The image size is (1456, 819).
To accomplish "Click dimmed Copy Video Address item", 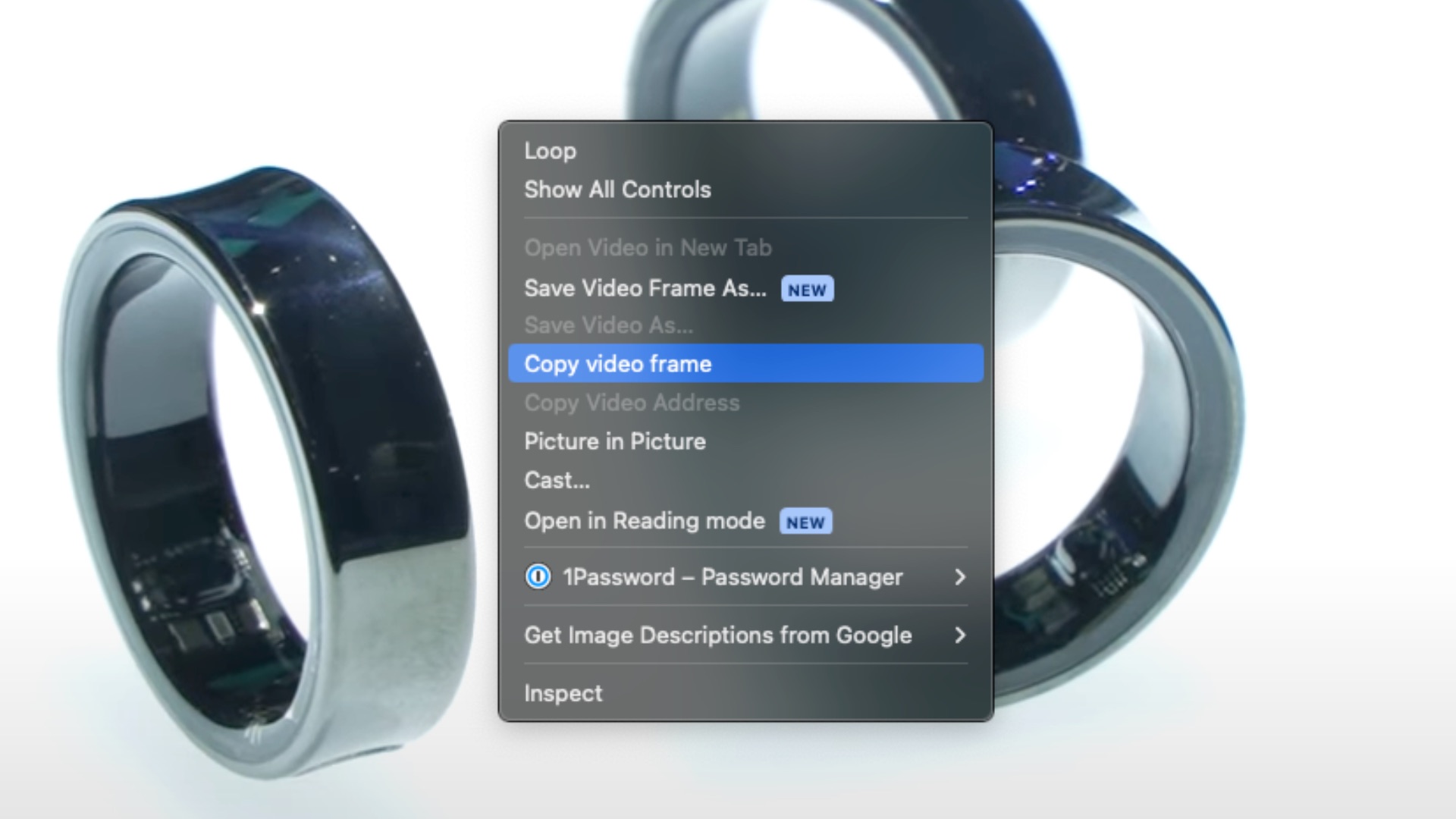I will 631,403.
